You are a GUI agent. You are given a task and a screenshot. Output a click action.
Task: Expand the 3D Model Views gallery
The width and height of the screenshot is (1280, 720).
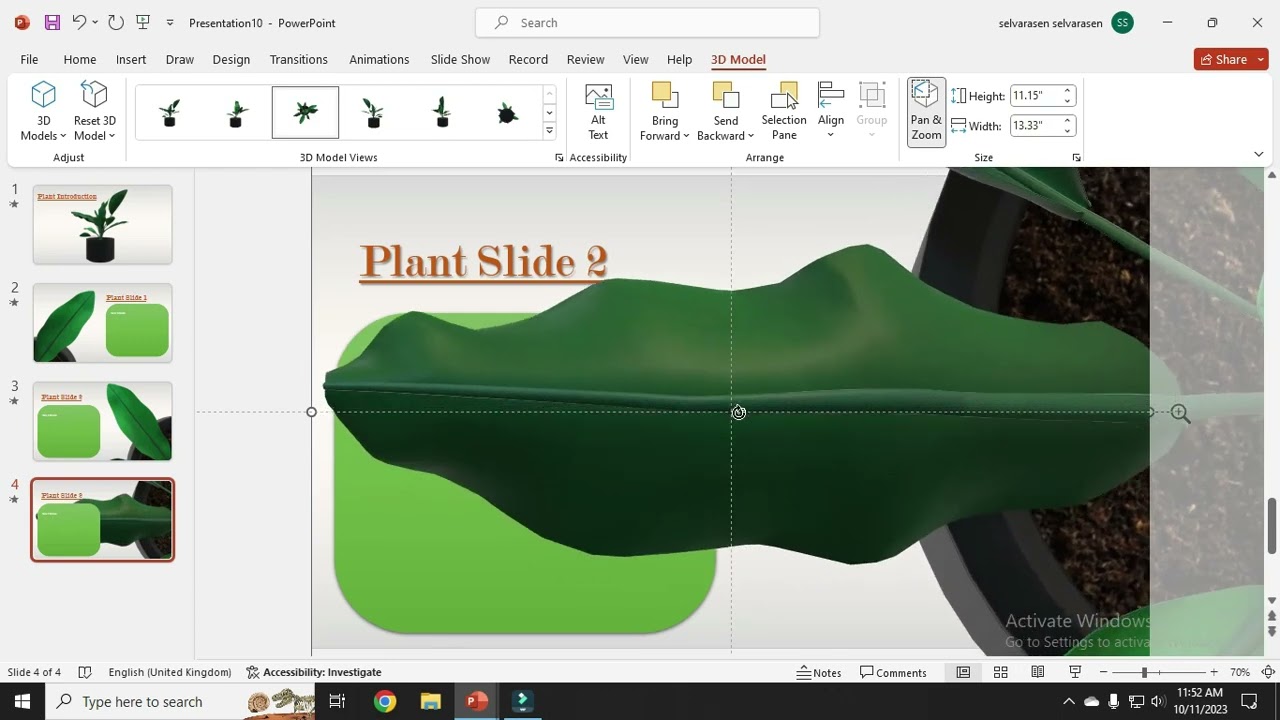point(549,131)
